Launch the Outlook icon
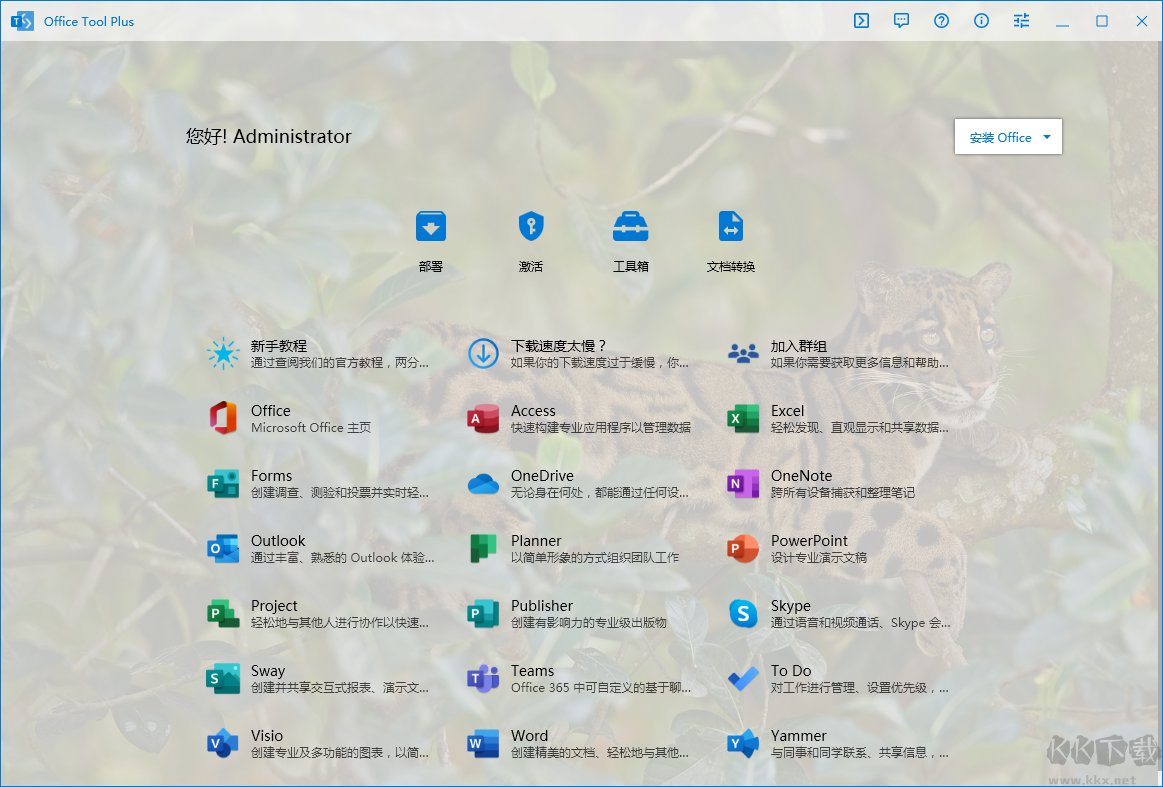Viewport: 1163px width, 787px height. point(223,549)
